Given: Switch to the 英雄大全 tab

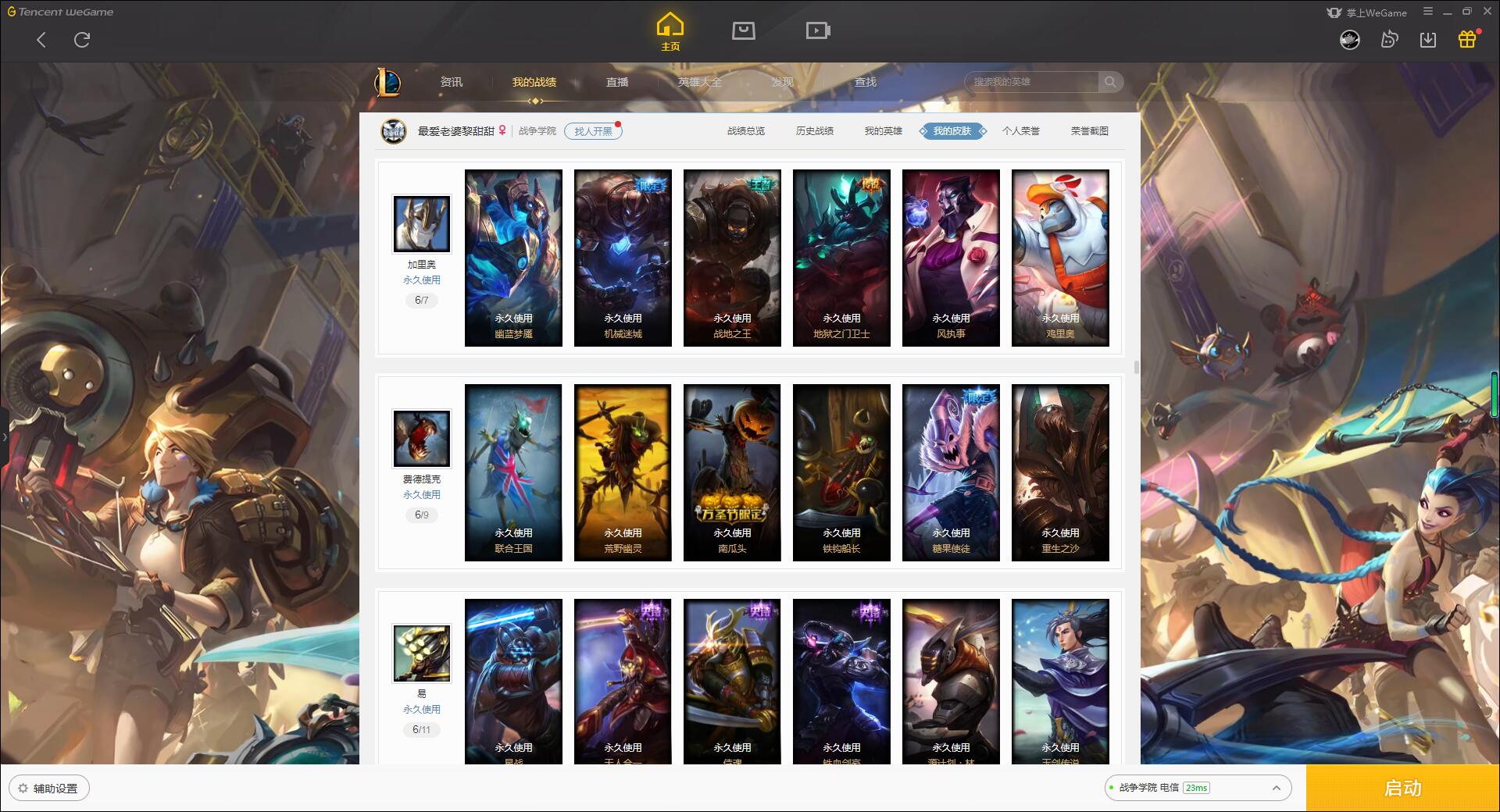Looking at the screenshot, I should click(x=700, y=82).
